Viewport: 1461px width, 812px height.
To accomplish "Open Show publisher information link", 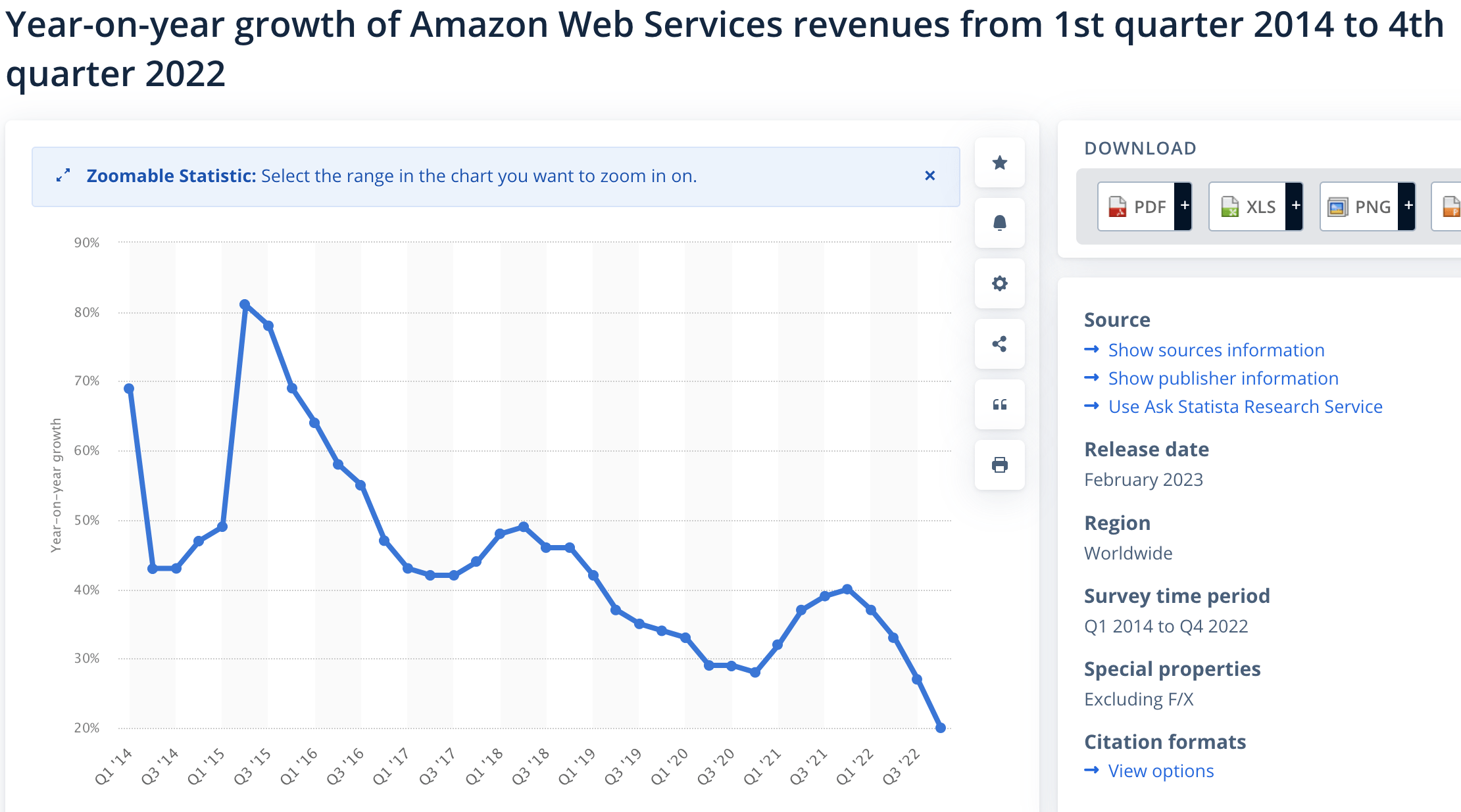I will coord(1223,379).
